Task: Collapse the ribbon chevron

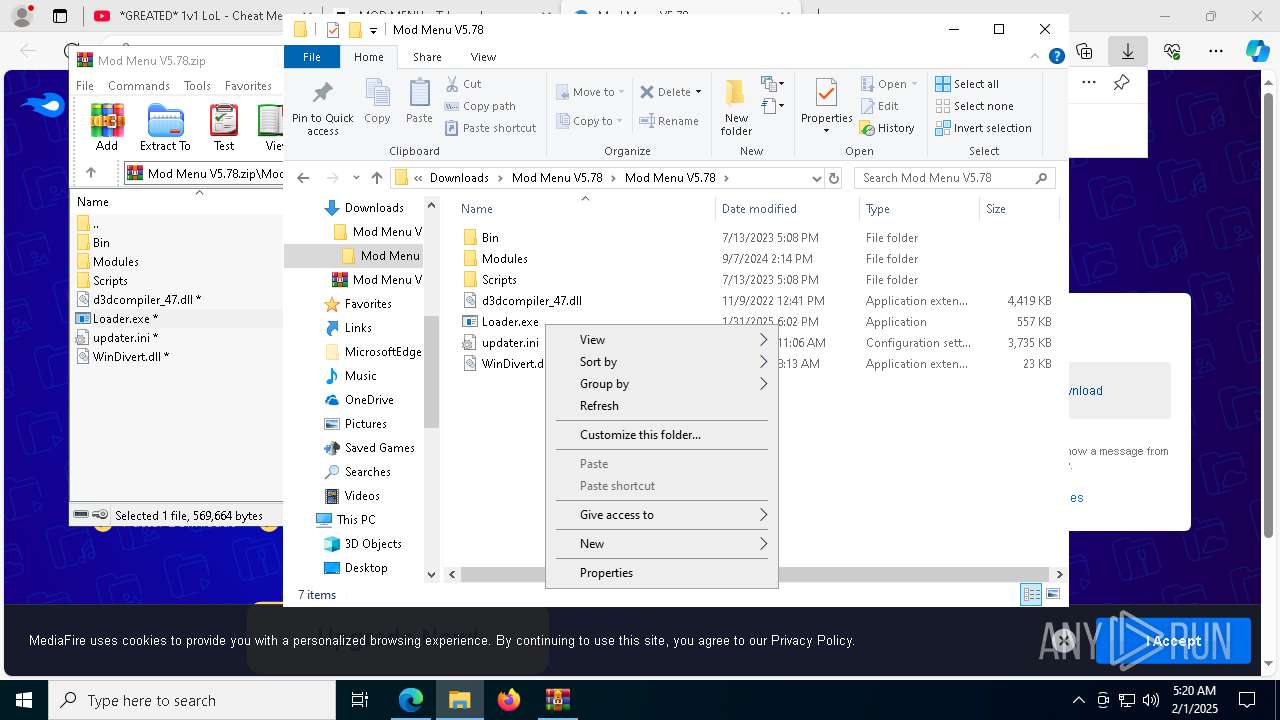Action: click(x=1036, y=57)
